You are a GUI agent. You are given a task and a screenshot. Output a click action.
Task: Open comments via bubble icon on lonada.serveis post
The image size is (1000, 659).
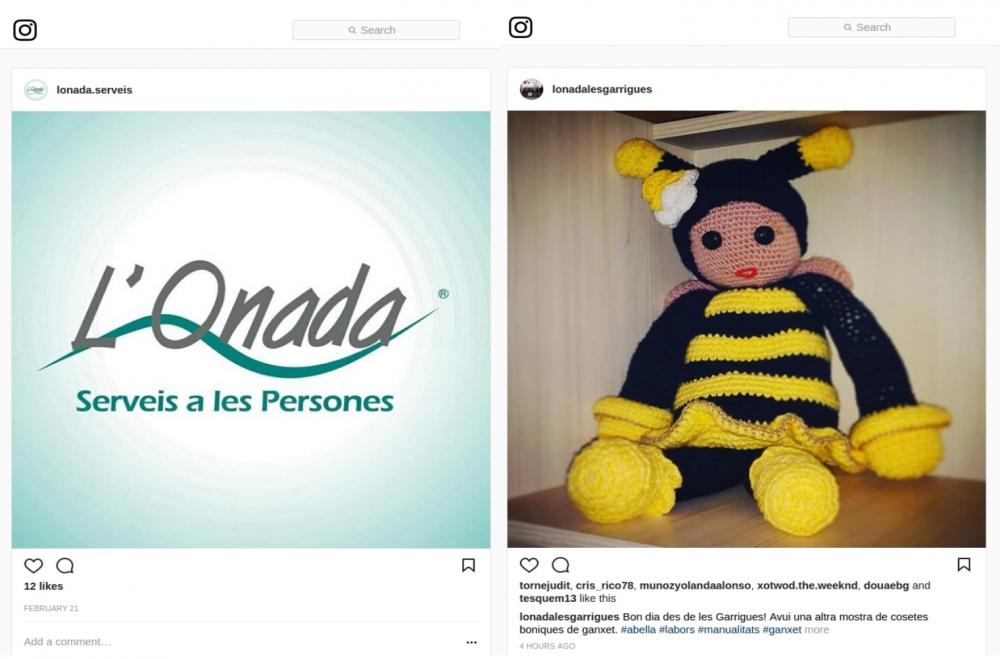(65, 565)
